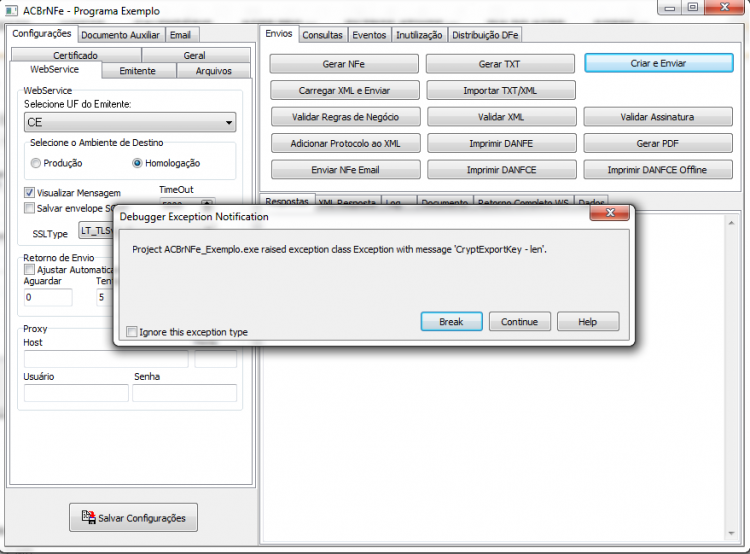Select the Arquivos tab
750x554 pixels.
214,70
